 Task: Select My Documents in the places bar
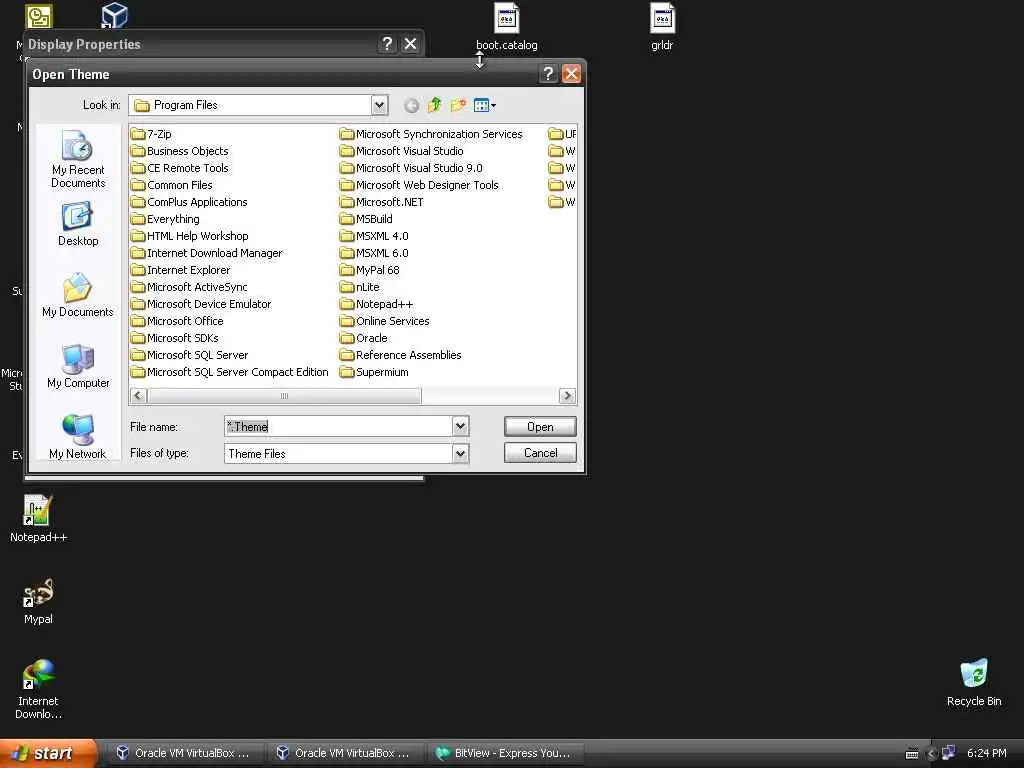click(x=78, y=295)
